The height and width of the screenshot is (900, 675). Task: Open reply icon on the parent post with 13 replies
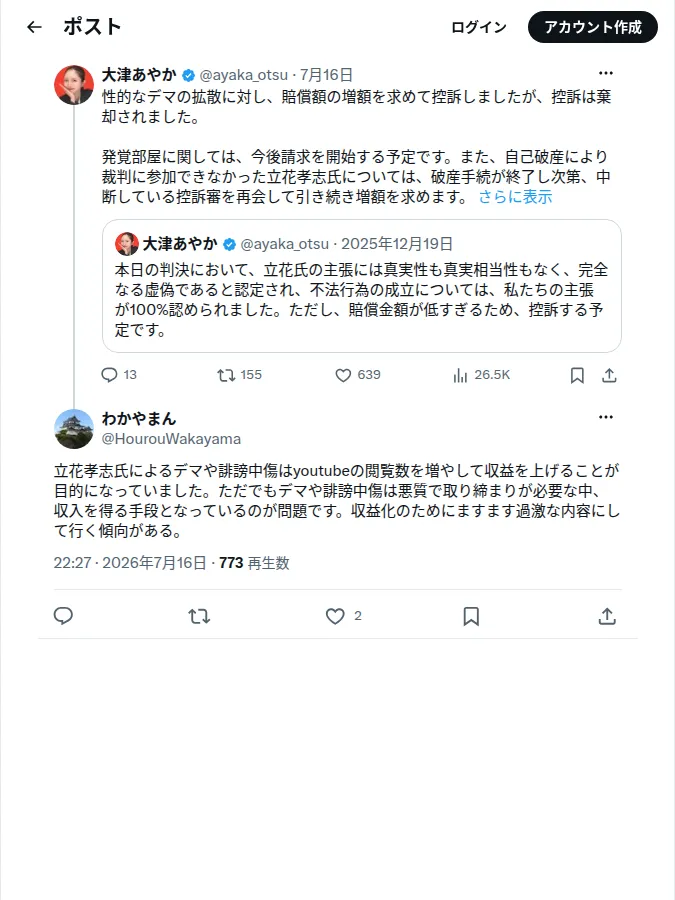(x=109, y=375)
